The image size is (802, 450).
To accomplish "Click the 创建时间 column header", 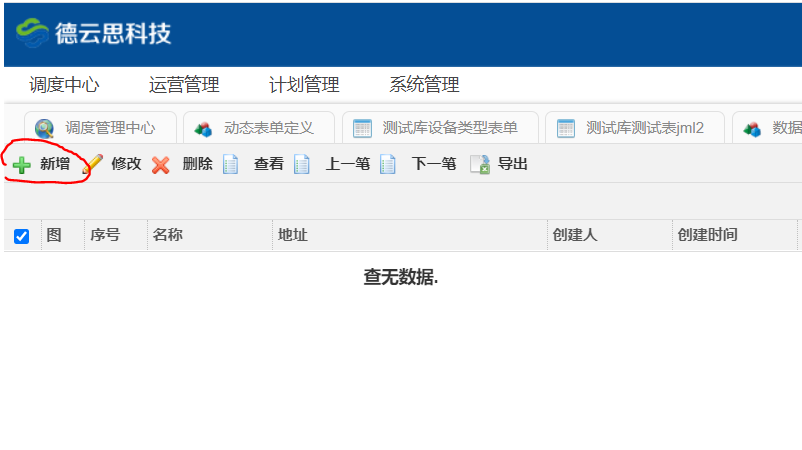I will click(x=708, y=235).
